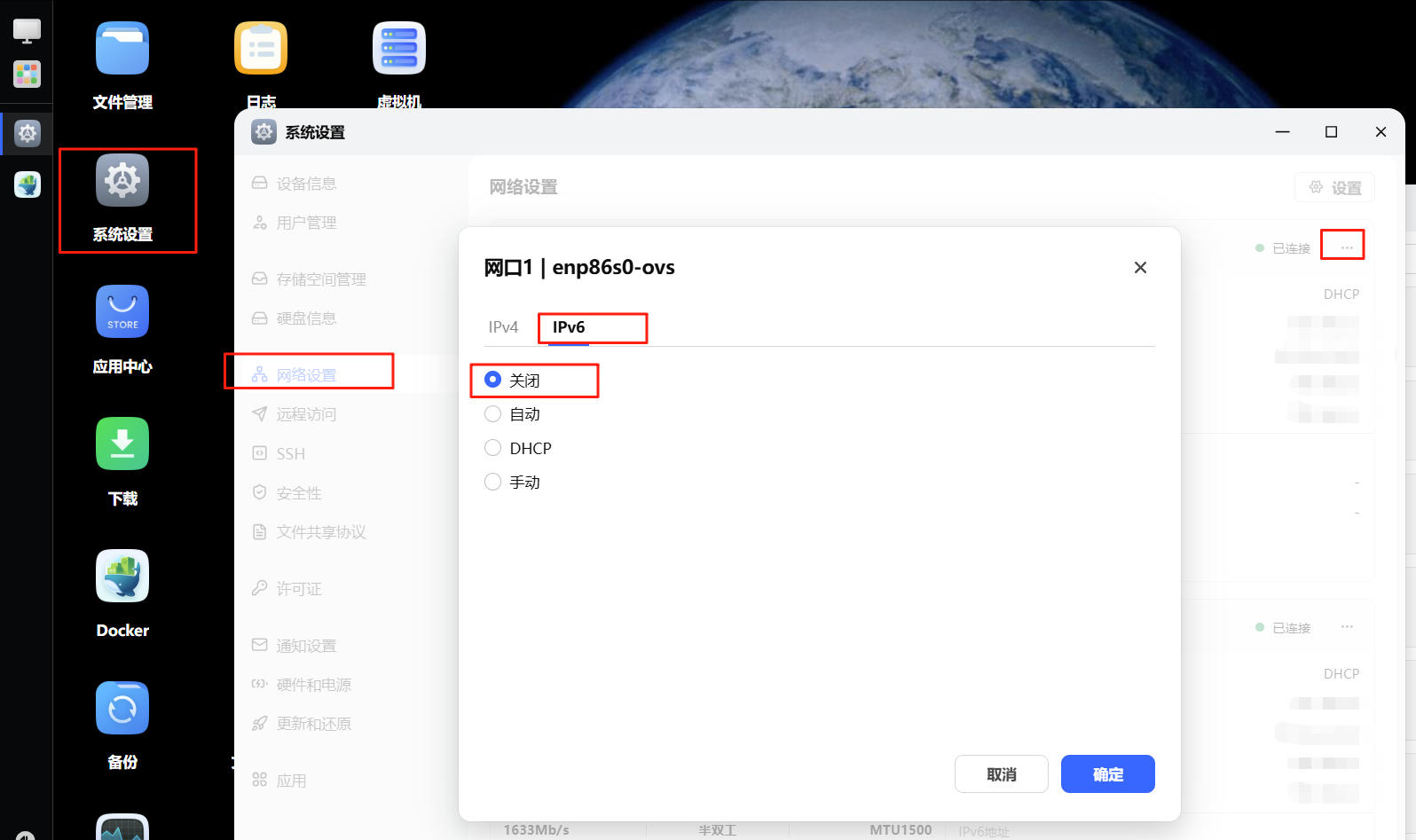Switch to the settings gear in the dock
The image size is (1416, 840).
pos(28,133)
